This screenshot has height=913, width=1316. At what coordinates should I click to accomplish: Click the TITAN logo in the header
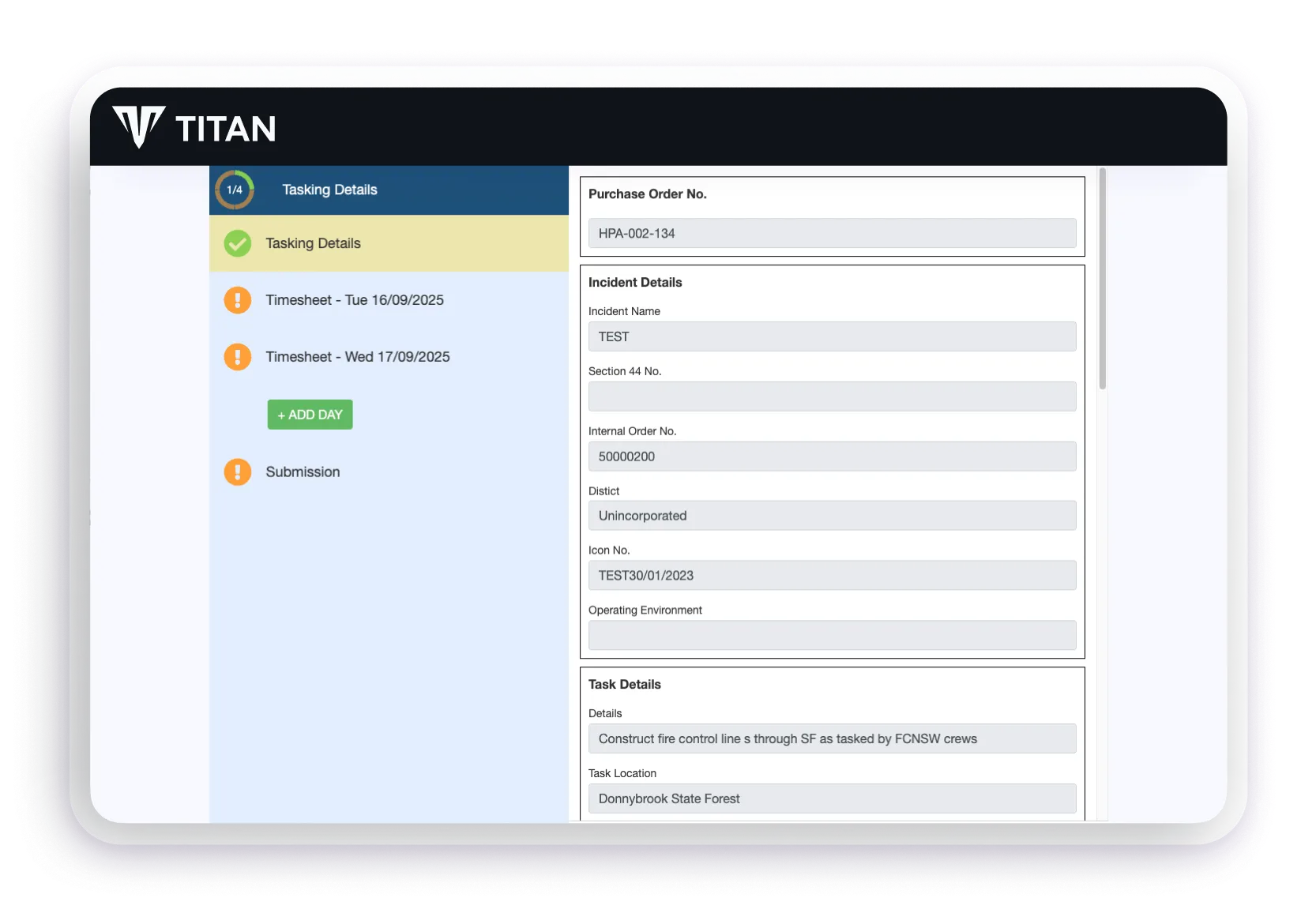(194, 126)
